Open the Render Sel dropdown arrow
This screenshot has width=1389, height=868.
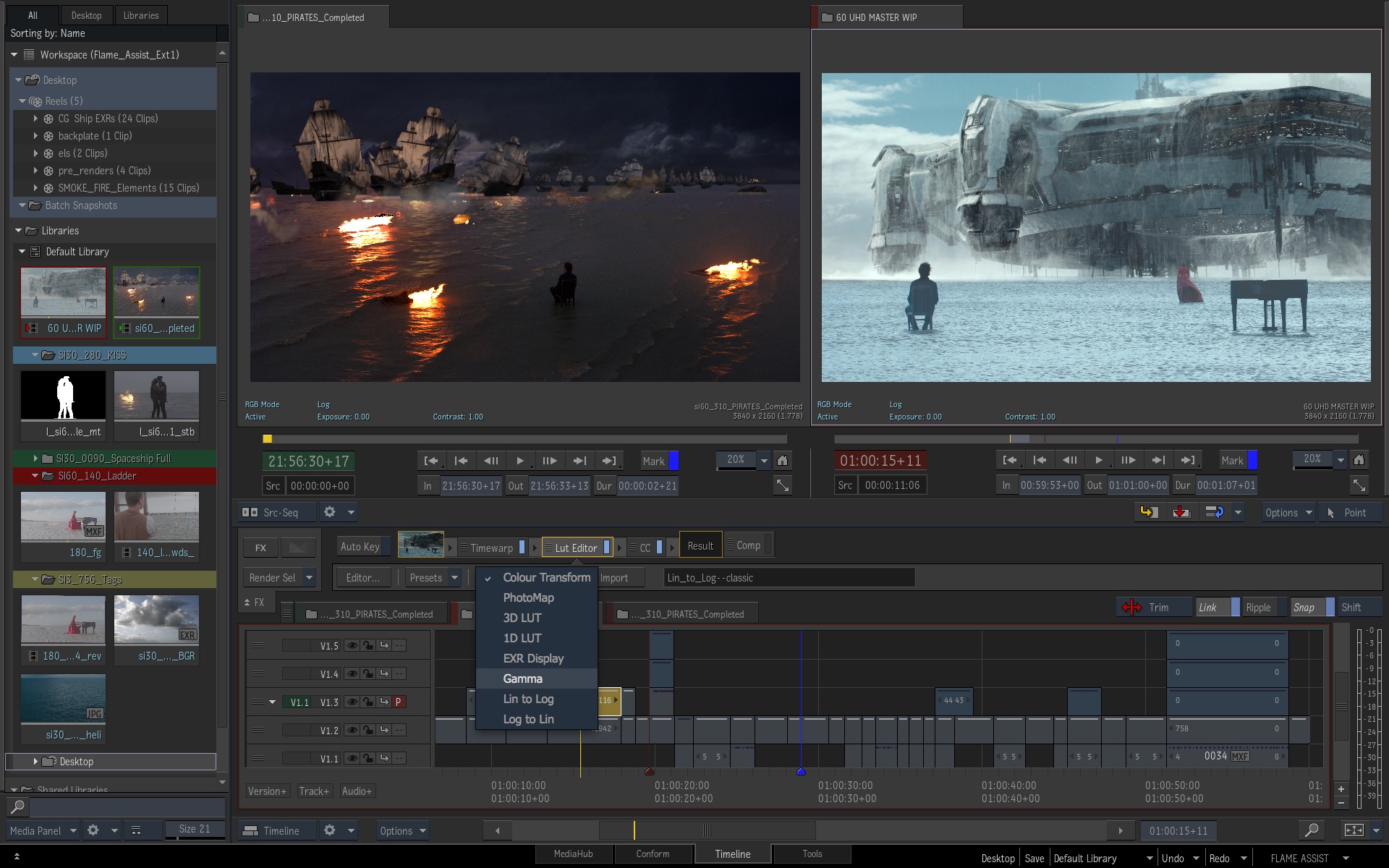pyautogui.click(x=309, y=577)
